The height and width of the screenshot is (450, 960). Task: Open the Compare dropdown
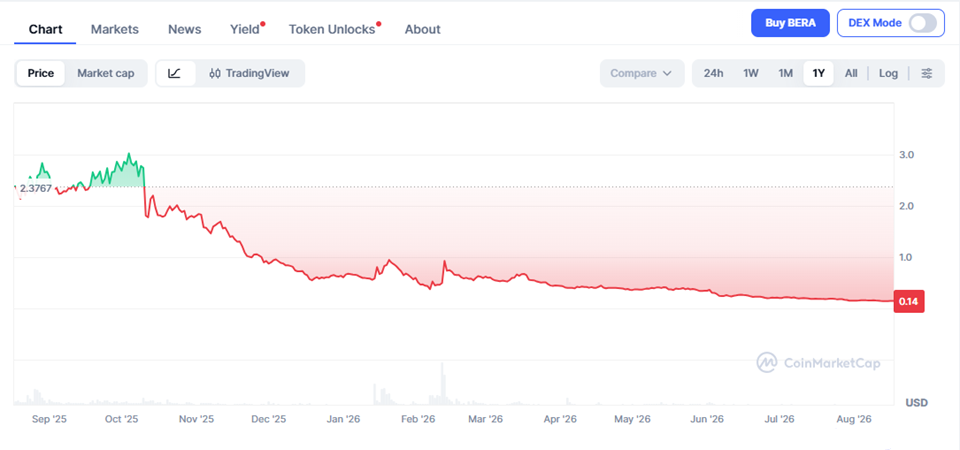642,73
